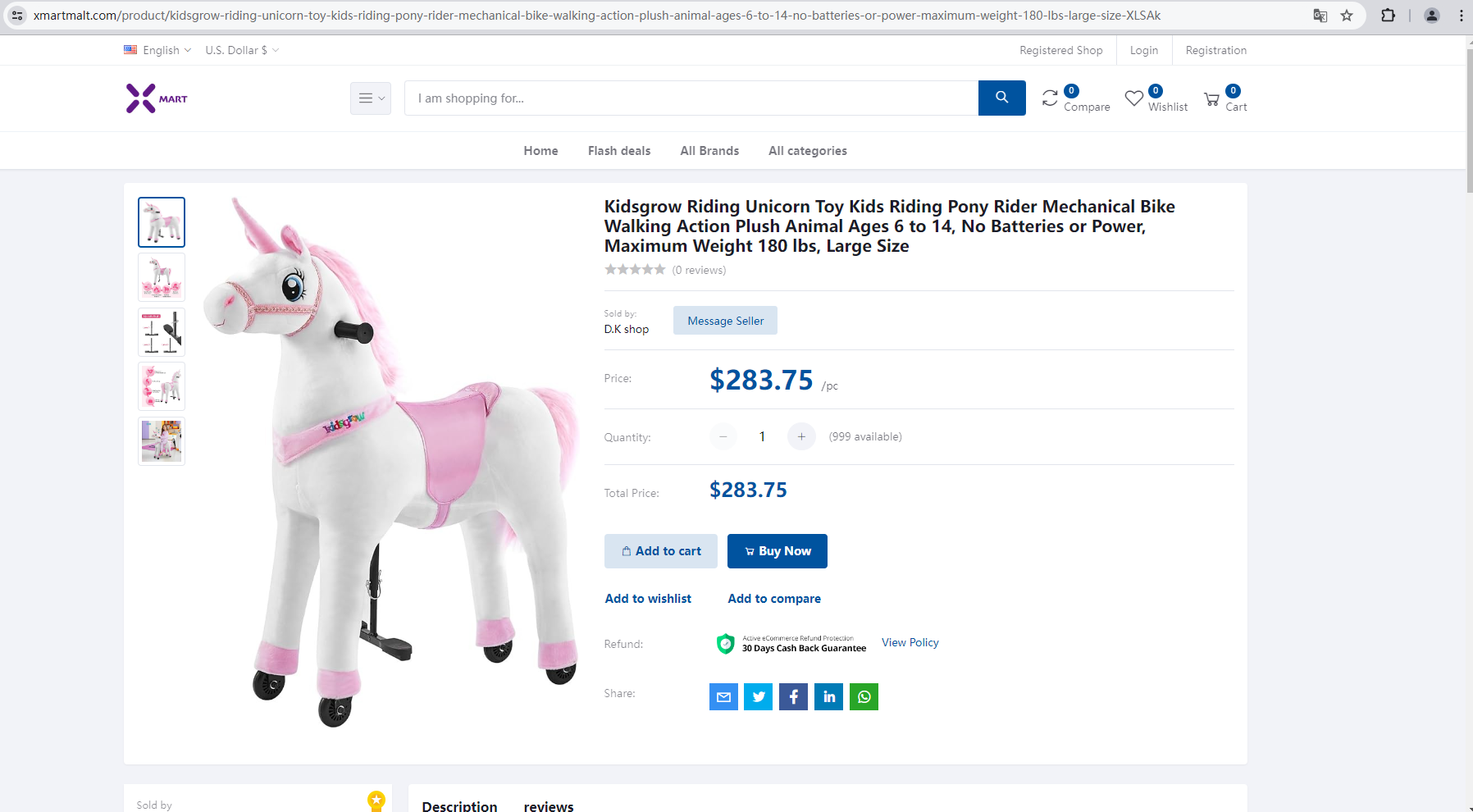This screenshot has height=812, width=1473.
Task: Share product on Twitter
Action: coord(759,697)
